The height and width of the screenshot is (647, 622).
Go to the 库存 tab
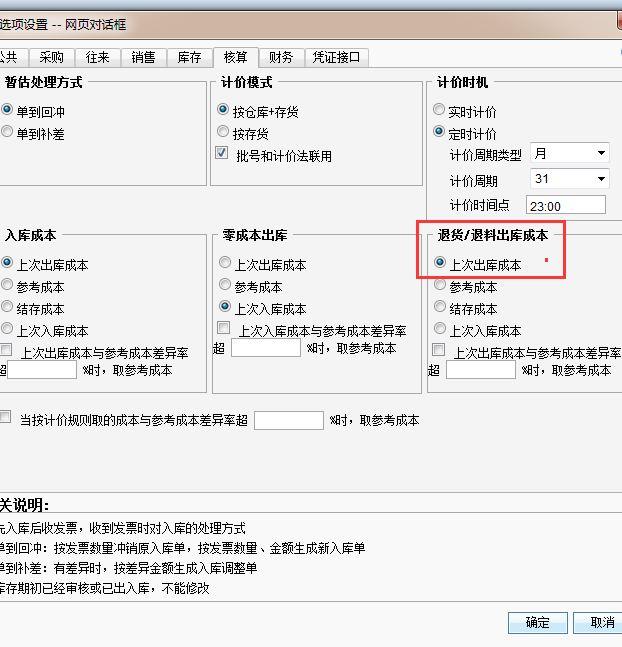(189, 57)
